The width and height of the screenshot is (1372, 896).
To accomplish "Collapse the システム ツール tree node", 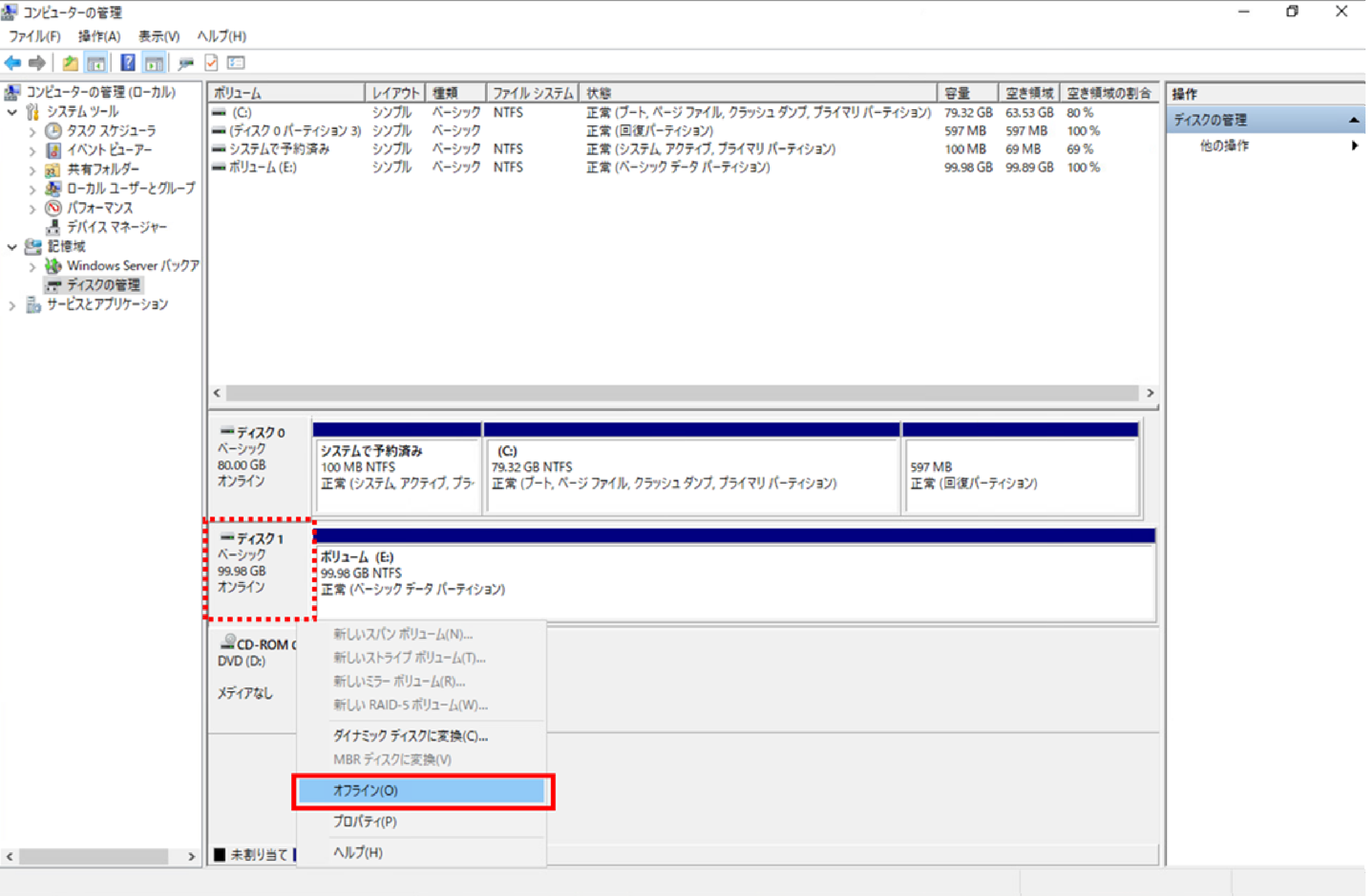I will tap(12, 112).
